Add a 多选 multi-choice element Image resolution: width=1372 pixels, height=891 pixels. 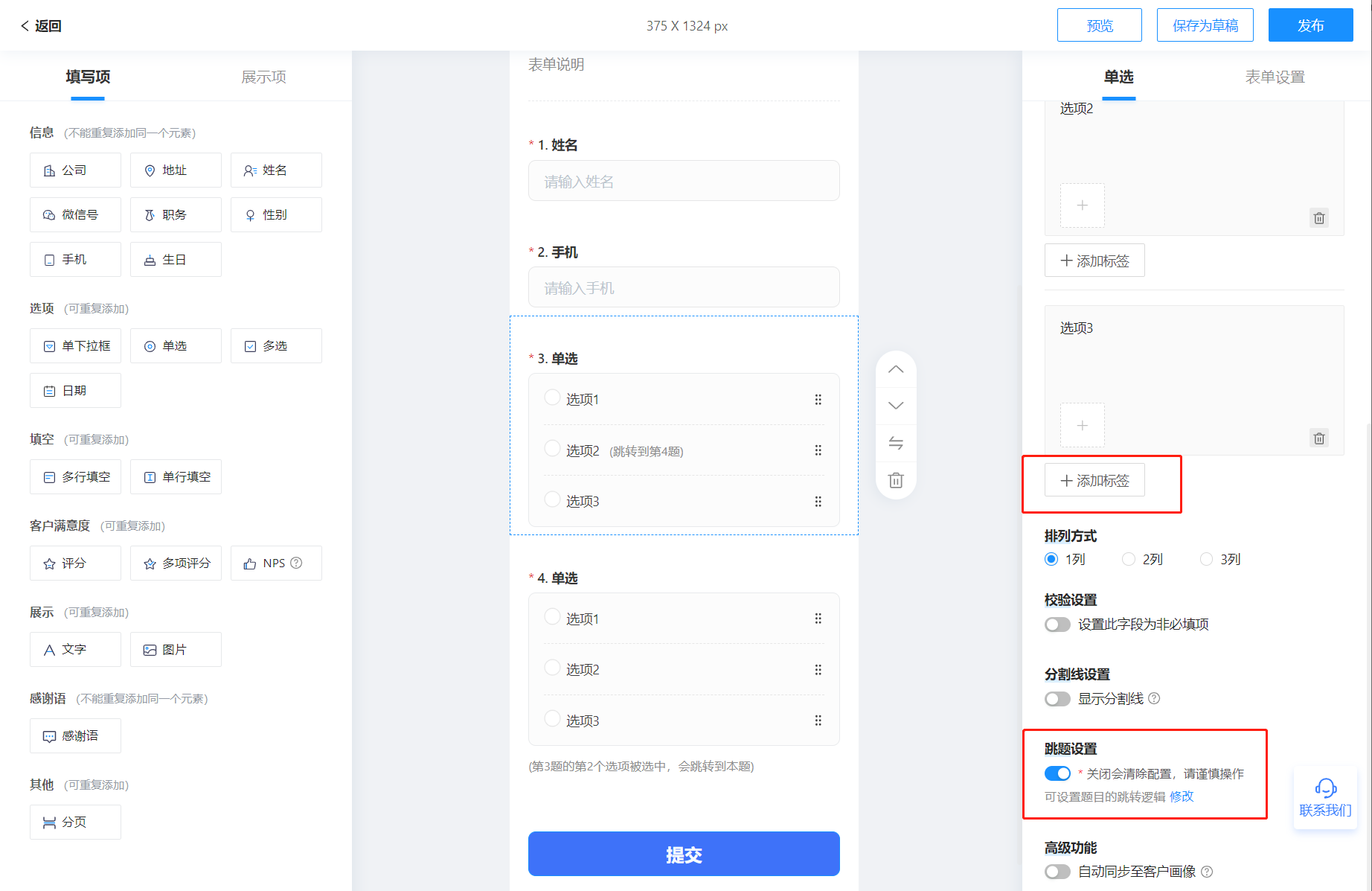tap(276, 346)
